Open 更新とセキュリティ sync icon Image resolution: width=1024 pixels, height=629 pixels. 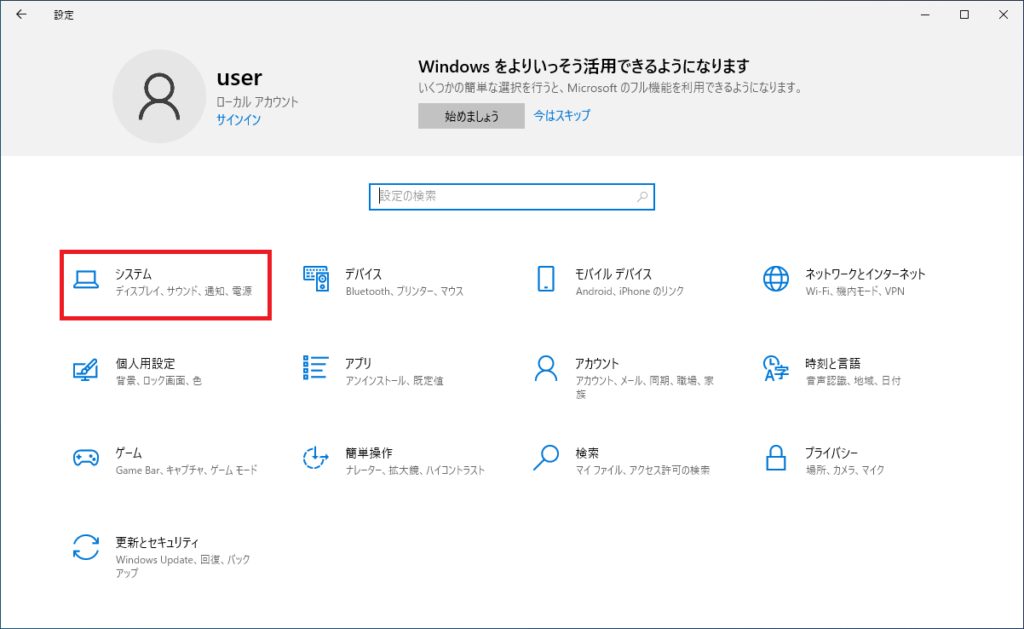(x=86, y=547)
